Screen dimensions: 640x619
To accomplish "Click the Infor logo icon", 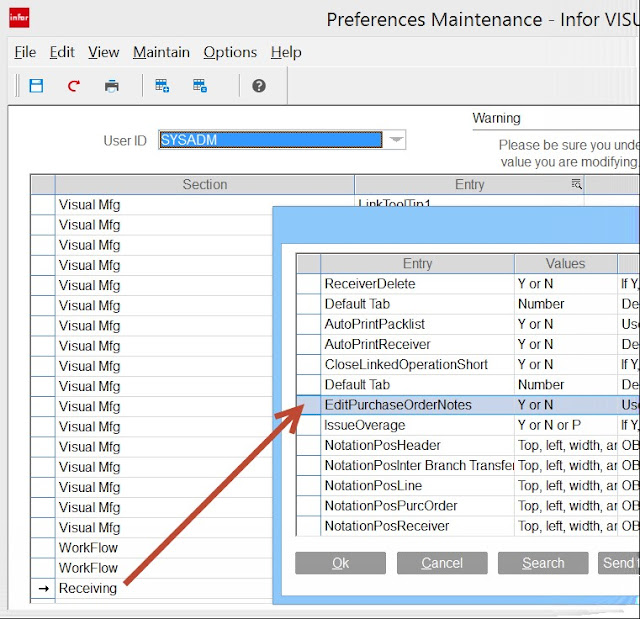I will tap(19, 18).
